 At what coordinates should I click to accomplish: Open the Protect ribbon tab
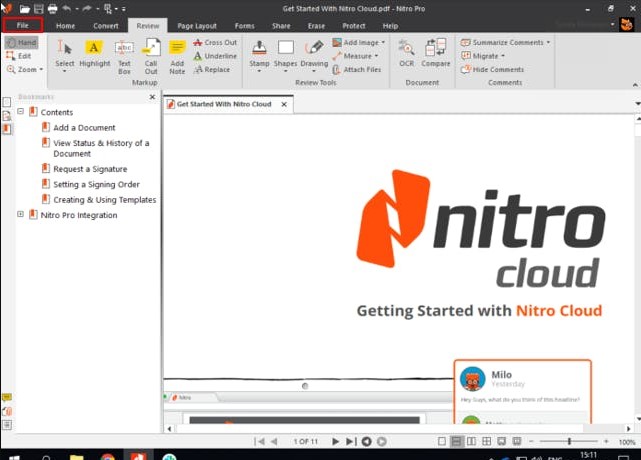tap(354, 26)
